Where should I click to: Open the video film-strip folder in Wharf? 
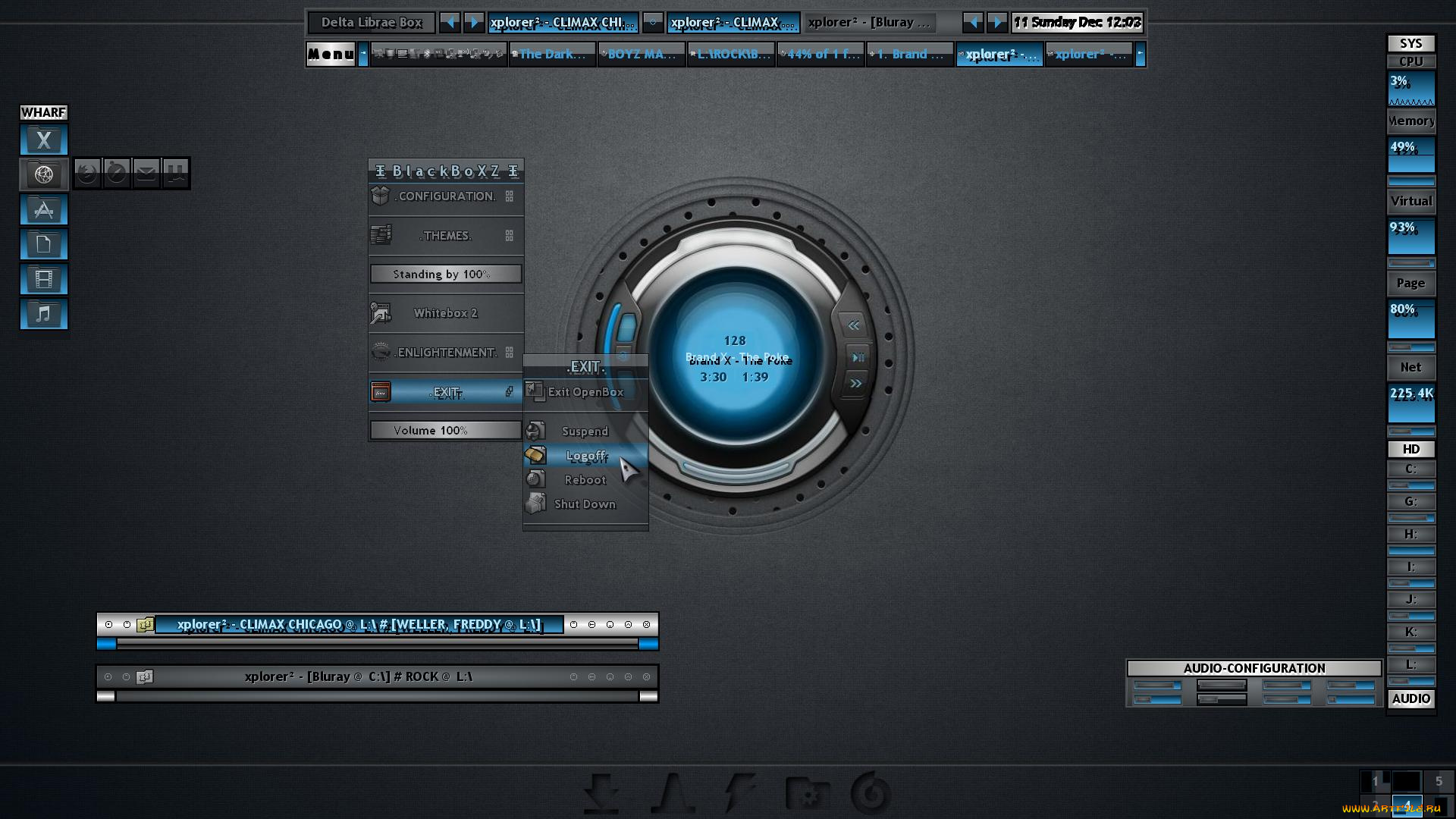click(44, 279)
